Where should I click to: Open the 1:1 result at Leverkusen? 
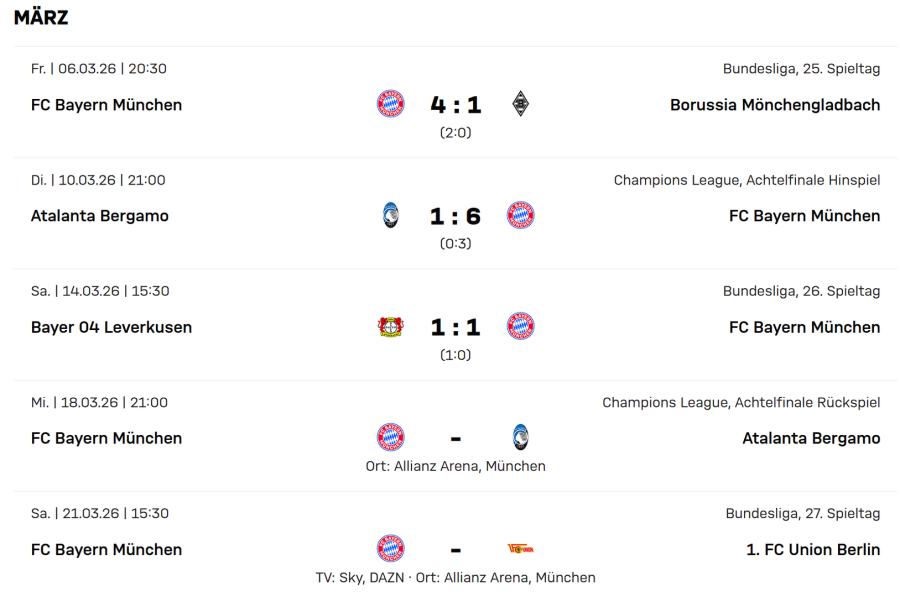[x=455, y=328]
